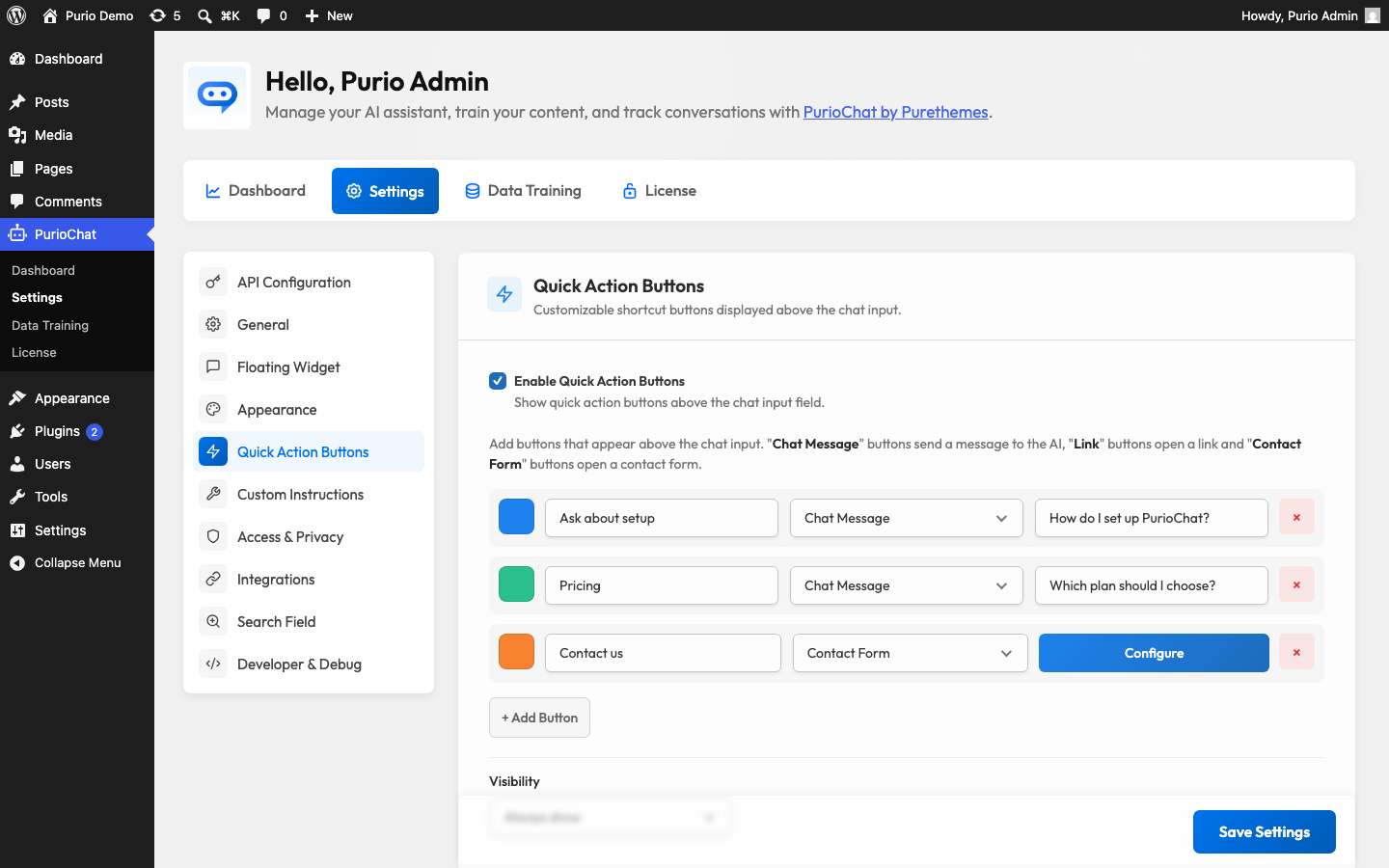Open Users in the WordPress menu

pyautogui.click(x=77, y=464)
